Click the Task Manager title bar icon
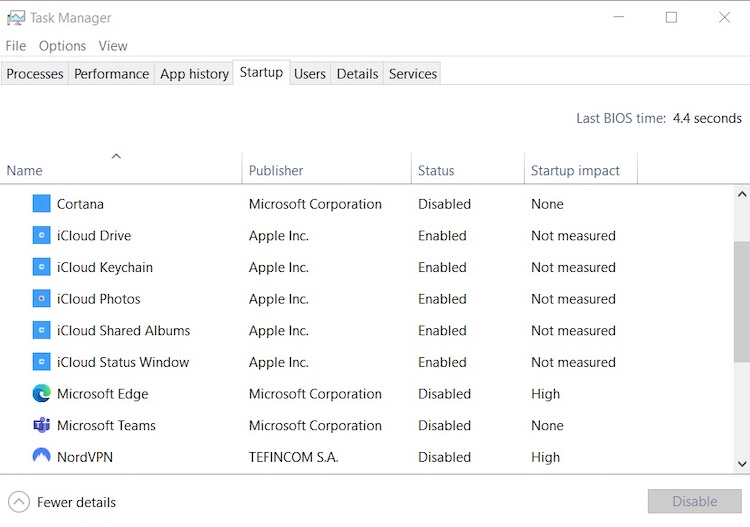750x527 pixels. tap(16, 18)
